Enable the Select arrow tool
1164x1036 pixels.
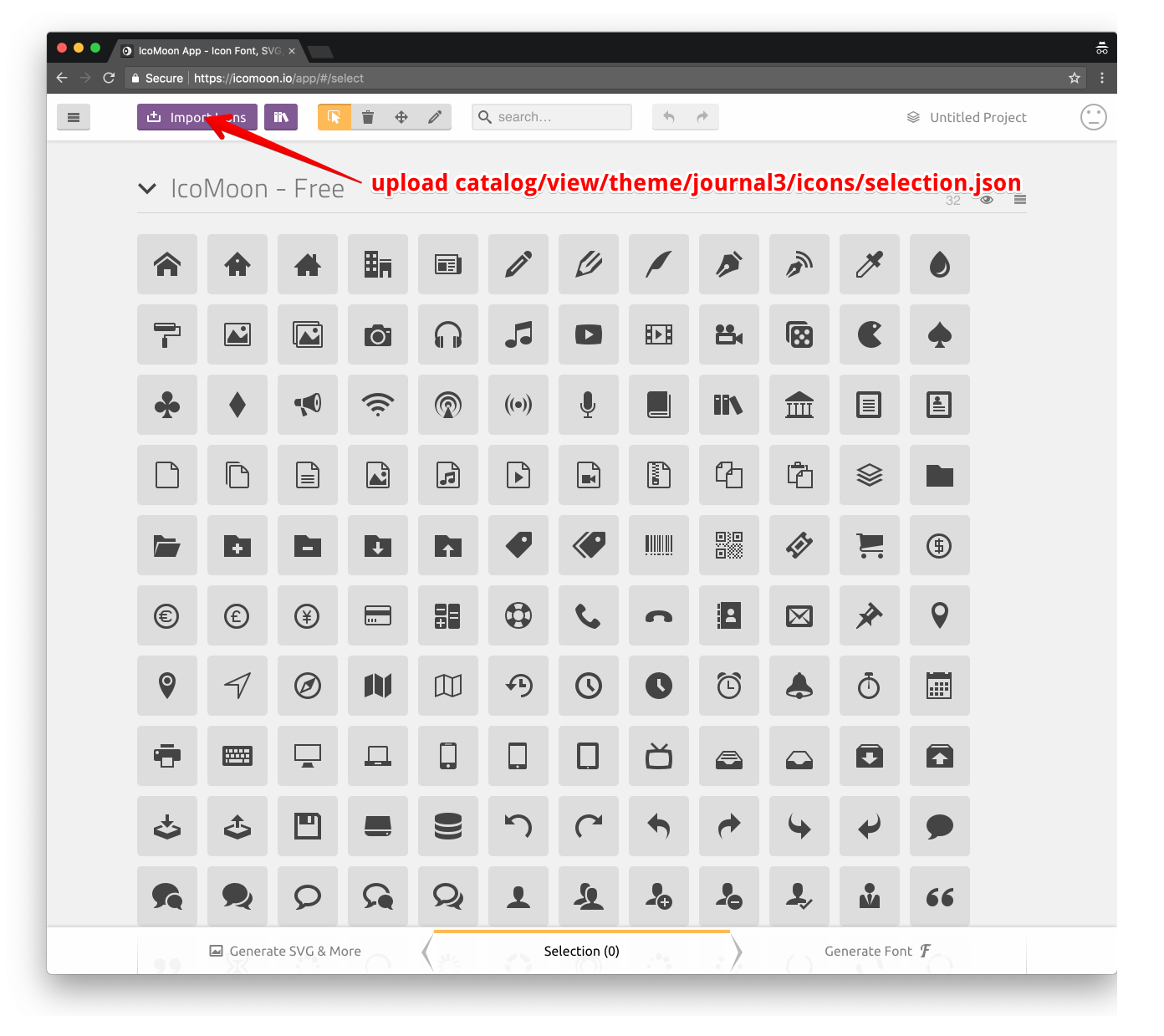click(334, 117)
